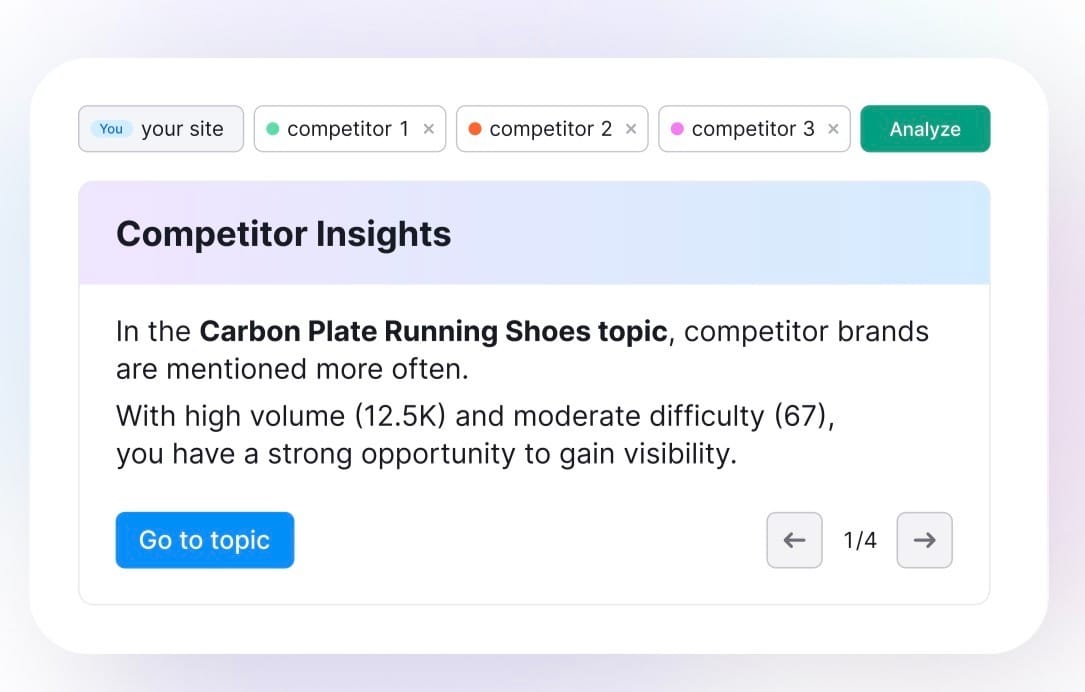Click the pink dot for competitor 3
1085x692 pixels.
pyautogui.click(x=677, y=129)
